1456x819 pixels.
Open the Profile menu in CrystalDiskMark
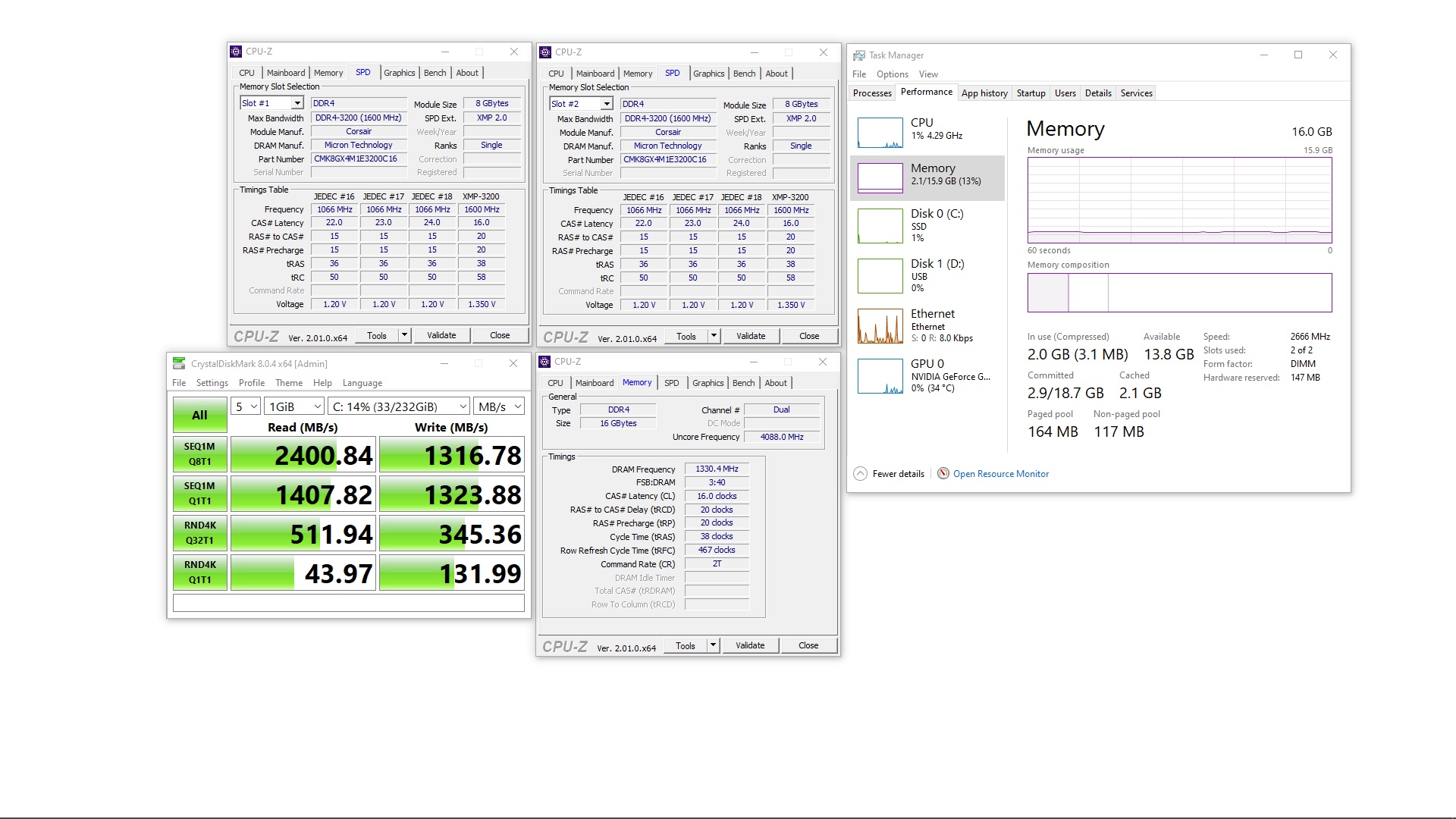pyautogui.click(x=251, y=383)
